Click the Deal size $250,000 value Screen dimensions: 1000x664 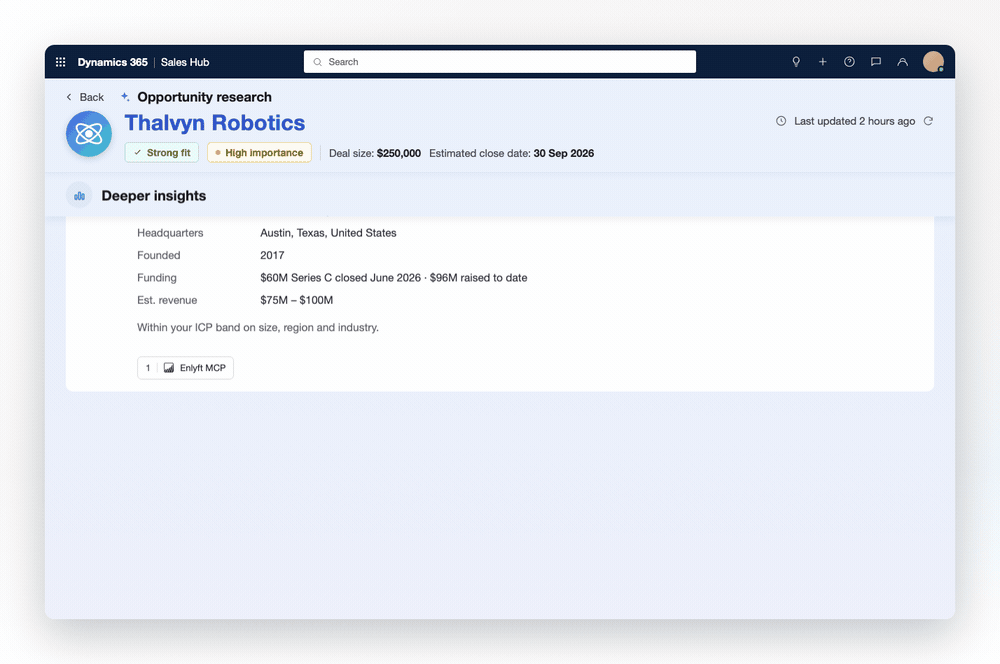click(399, 153)
